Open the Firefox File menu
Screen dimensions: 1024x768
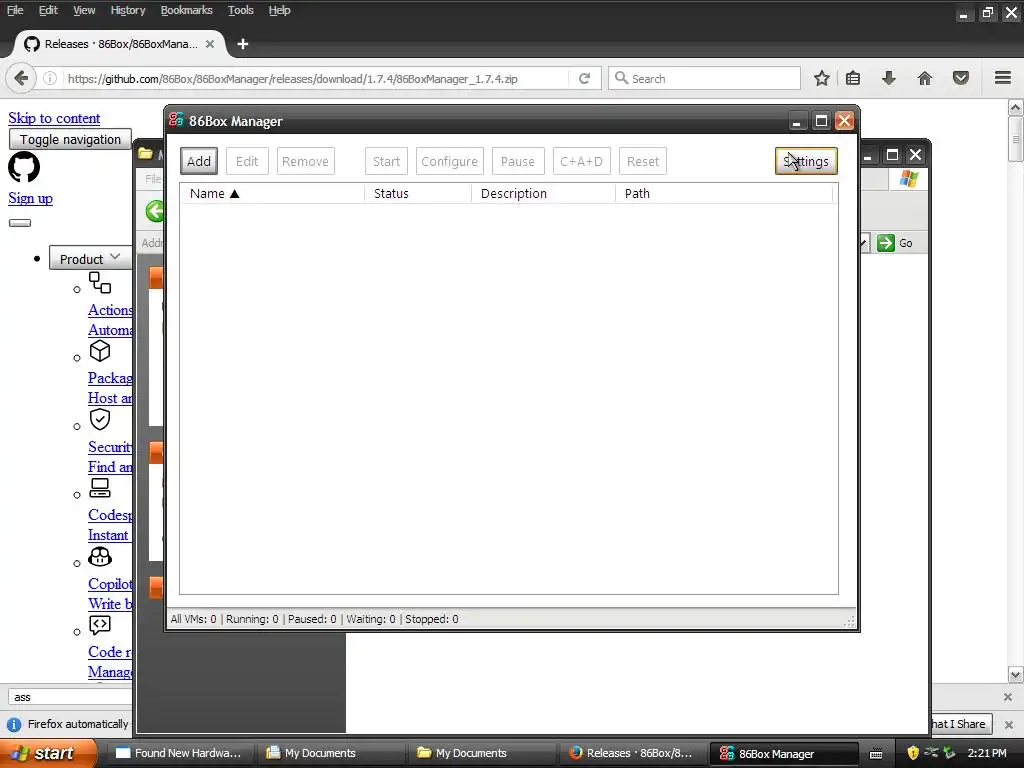[x=15, y=10]
